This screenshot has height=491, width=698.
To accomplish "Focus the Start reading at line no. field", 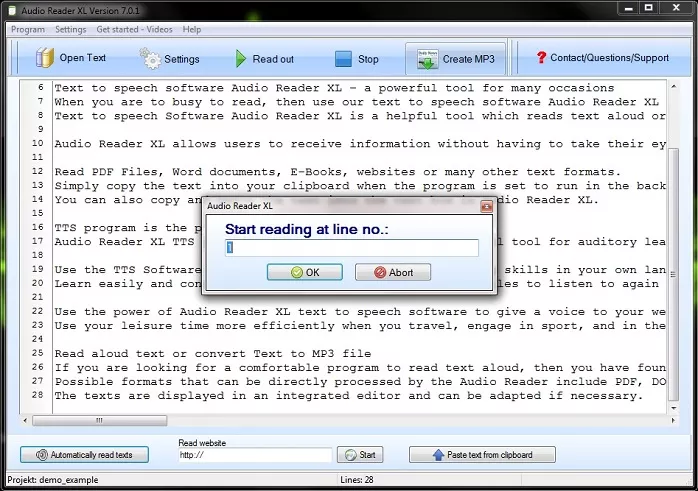I will coord(351,248).
